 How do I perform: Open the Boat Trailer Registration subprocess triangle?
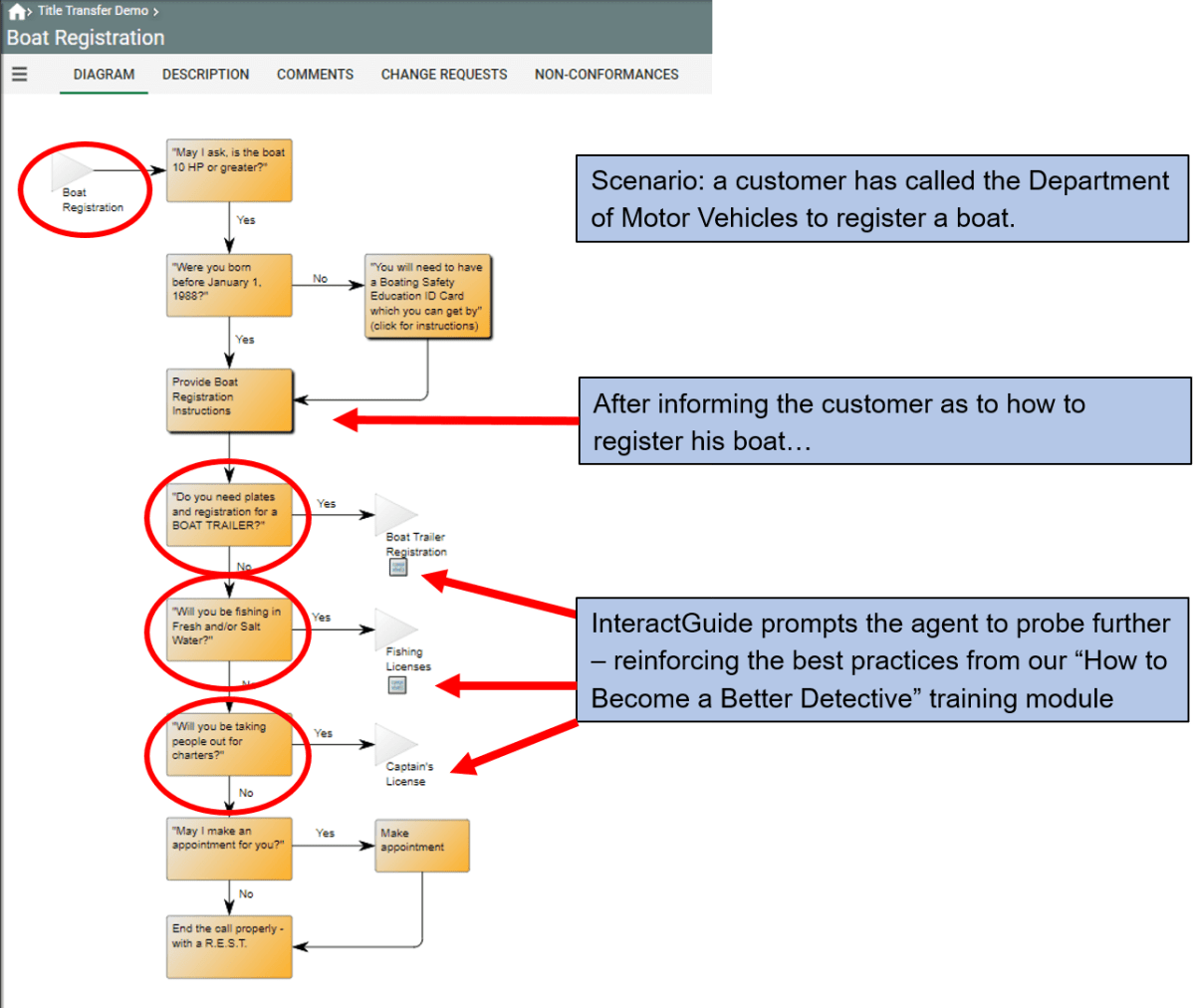(x=395, y=513)
